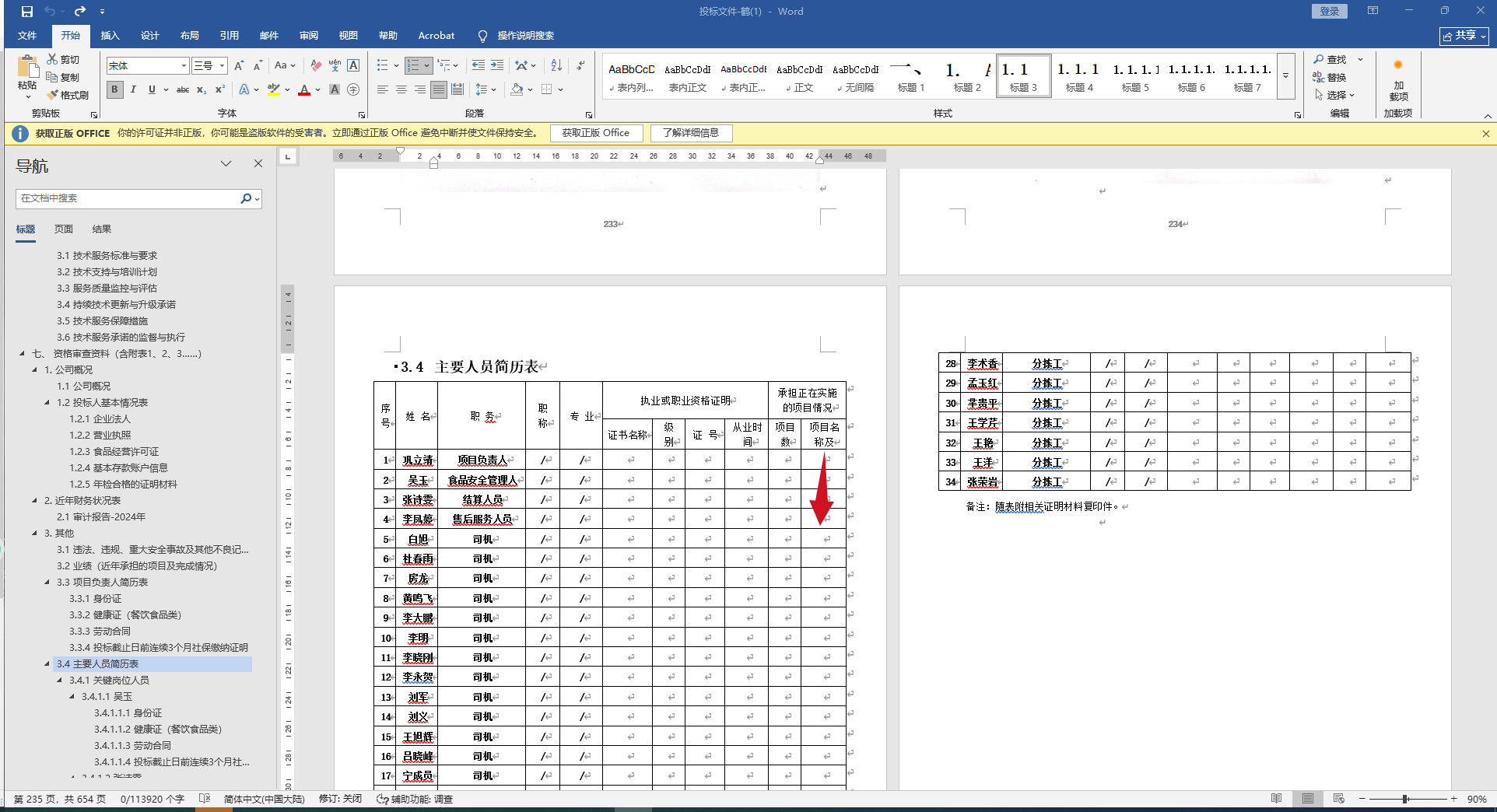Open the navigation pane options chevron

click(226, 163)
